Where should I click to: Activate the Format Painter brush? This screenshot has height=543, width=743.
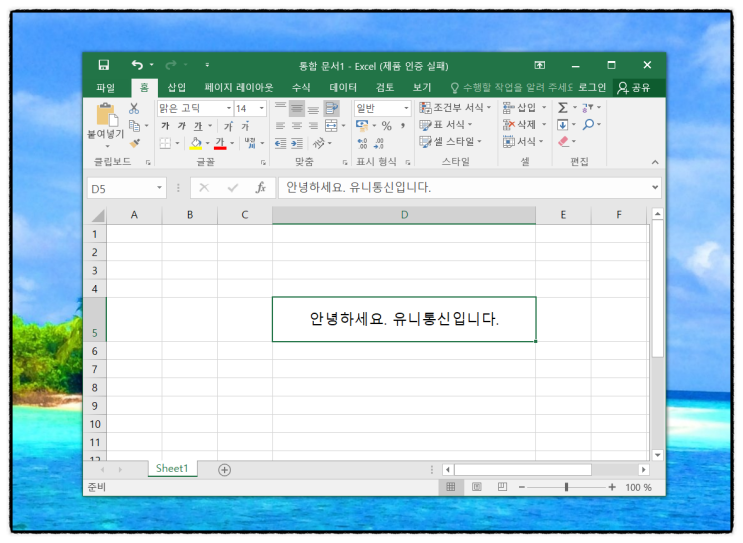pos(135,143)
